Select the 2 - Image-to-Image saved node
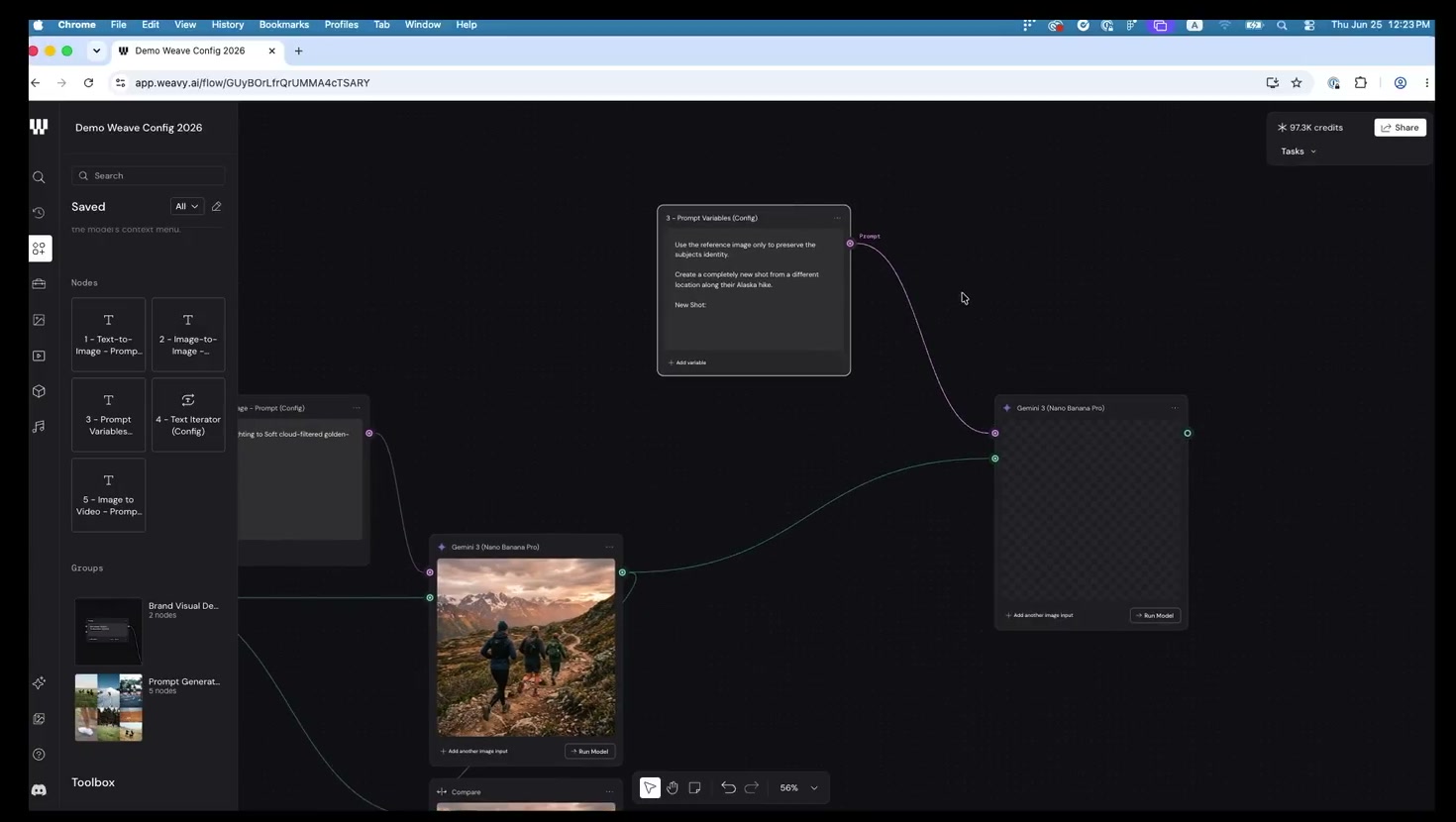The height and width of the screenshot is (822, 1456). 188,335
